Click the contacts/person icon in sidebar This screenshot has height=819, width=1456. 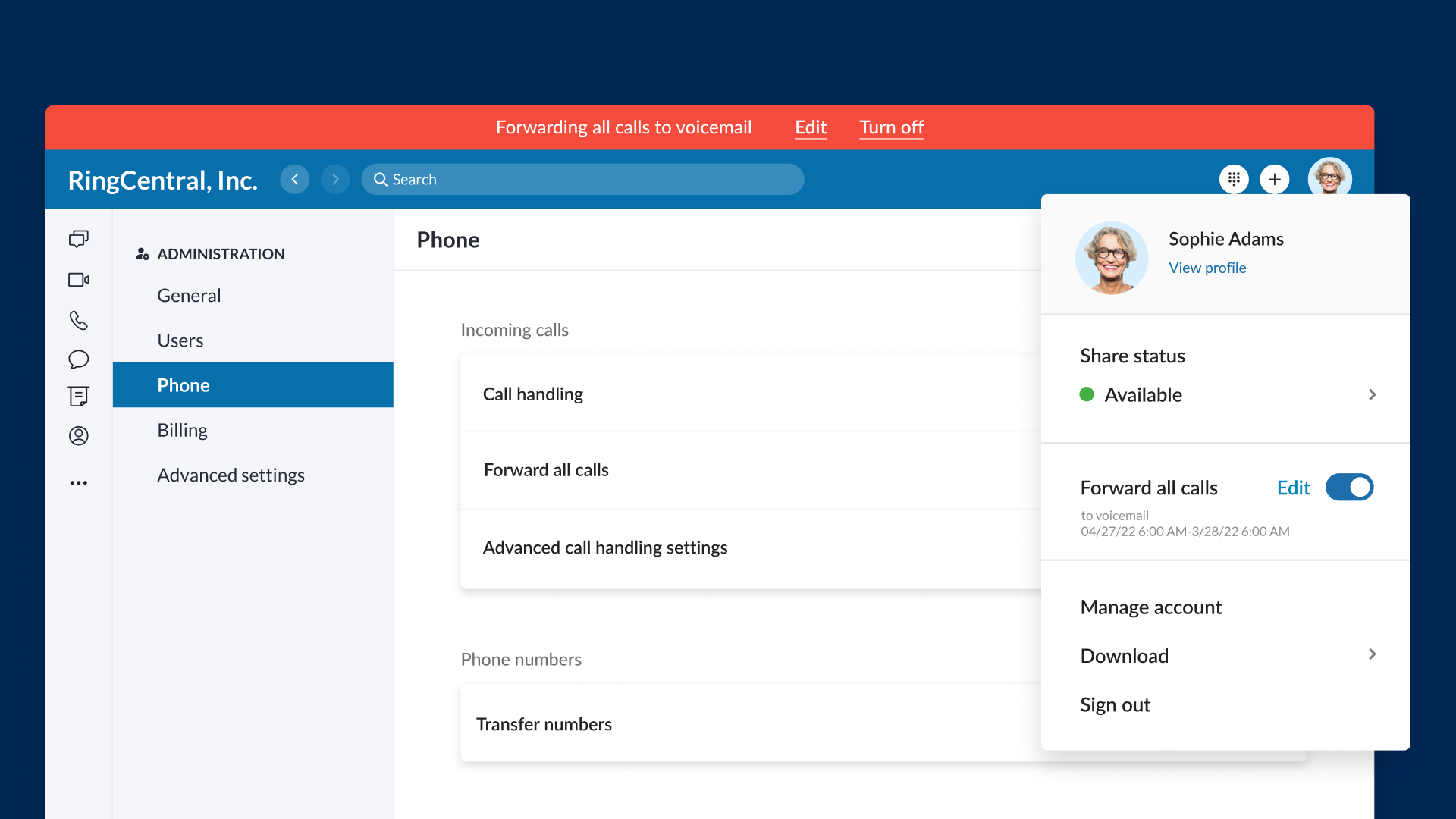[x=80, y=434]
